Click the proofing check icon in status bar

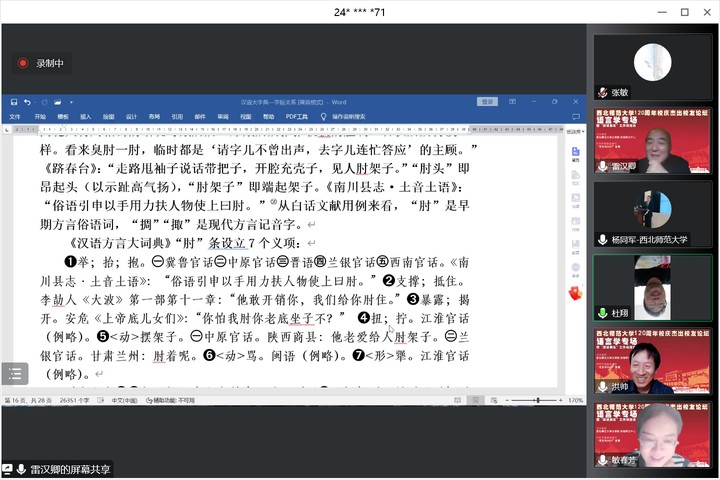[101, 401]
